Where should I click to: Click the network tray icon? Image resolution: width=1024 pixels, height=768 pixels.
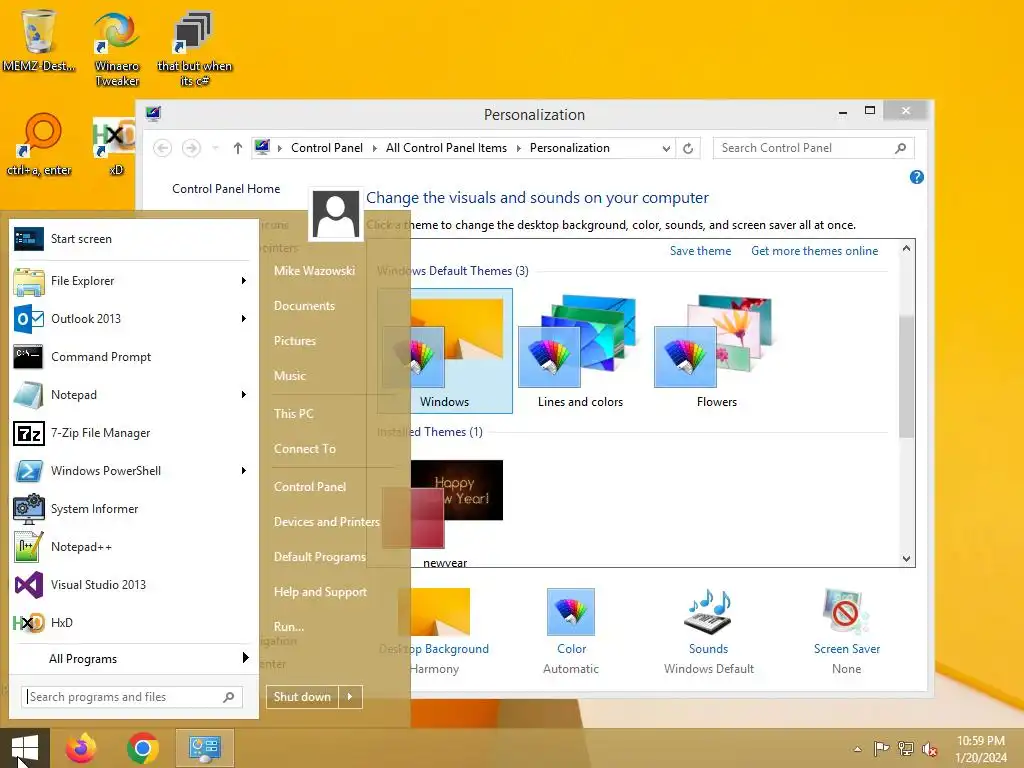click(x=906, y=749)
